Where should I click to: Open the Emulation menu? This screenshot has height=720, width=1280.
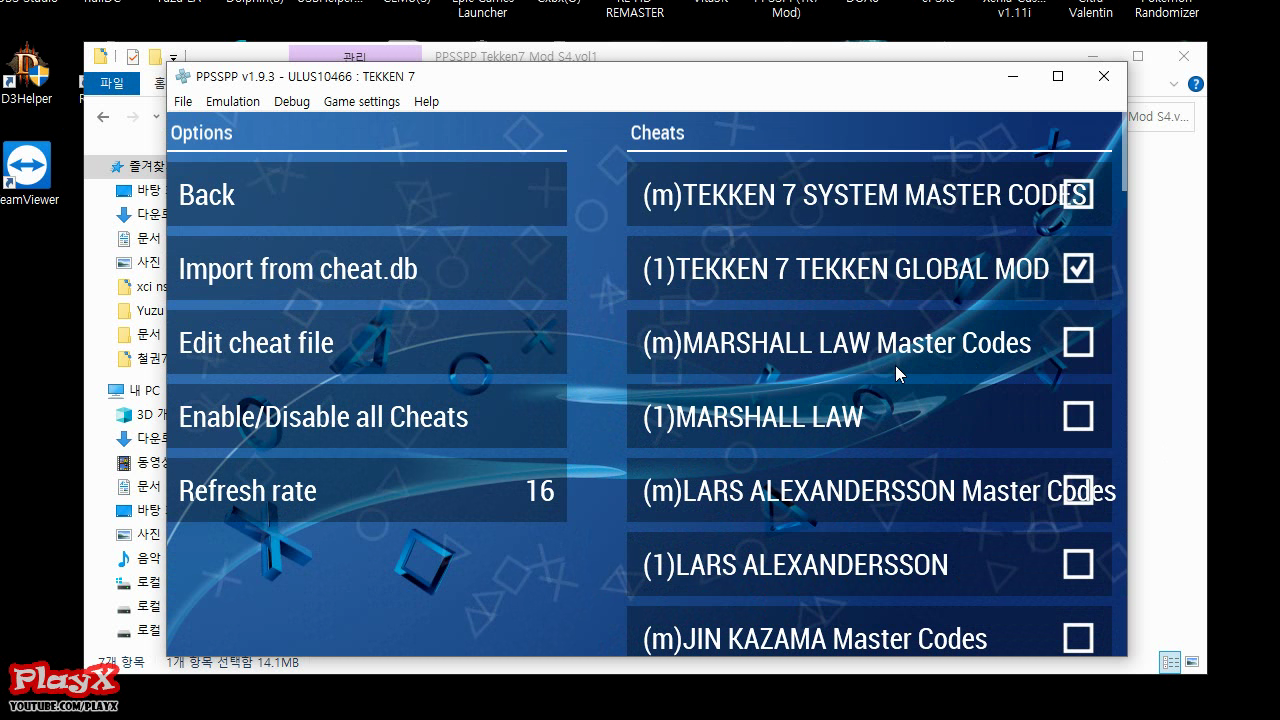[x=233, y=101]
